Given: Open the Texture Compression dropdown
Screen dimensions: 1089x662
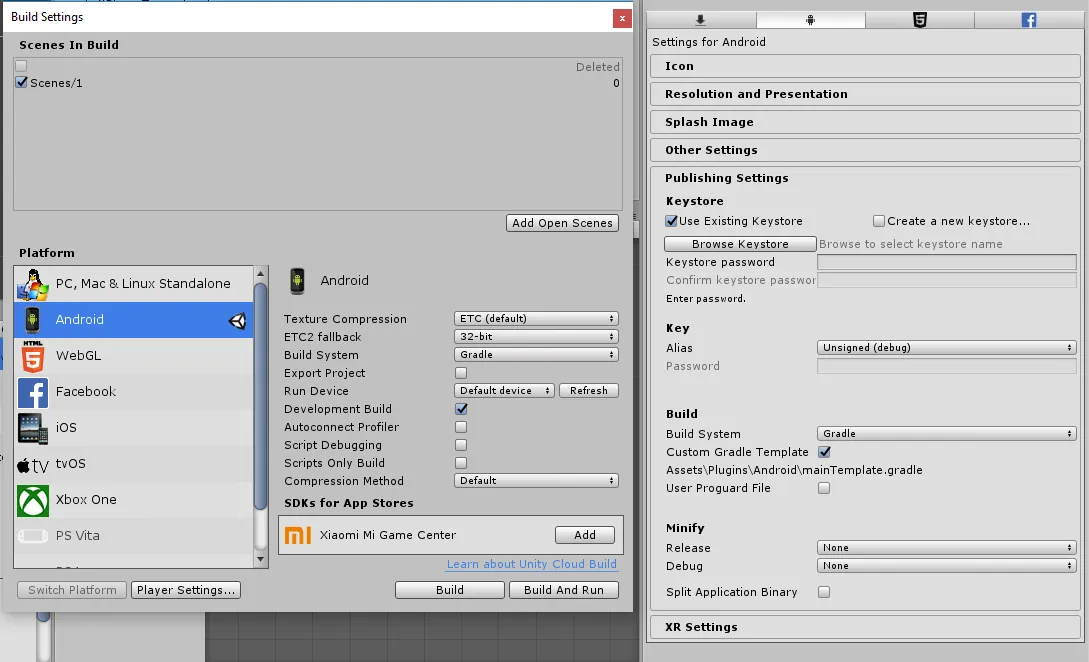Looking at the screenshot, I should [536, 319].
